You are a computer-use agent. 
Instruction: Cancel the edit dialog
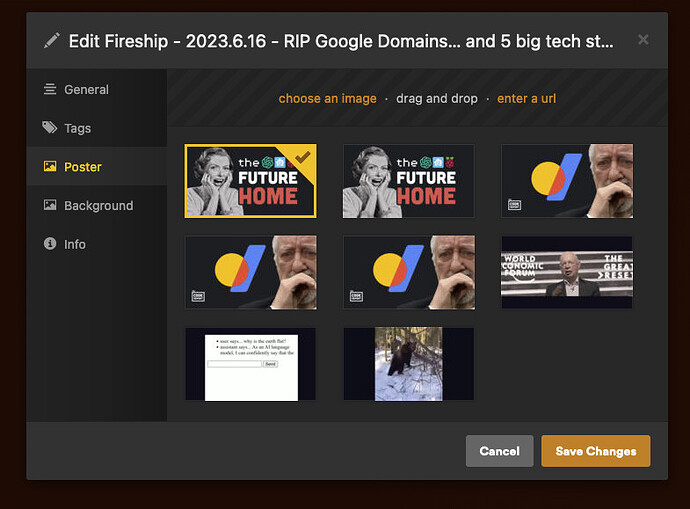(x=499, y=451)
